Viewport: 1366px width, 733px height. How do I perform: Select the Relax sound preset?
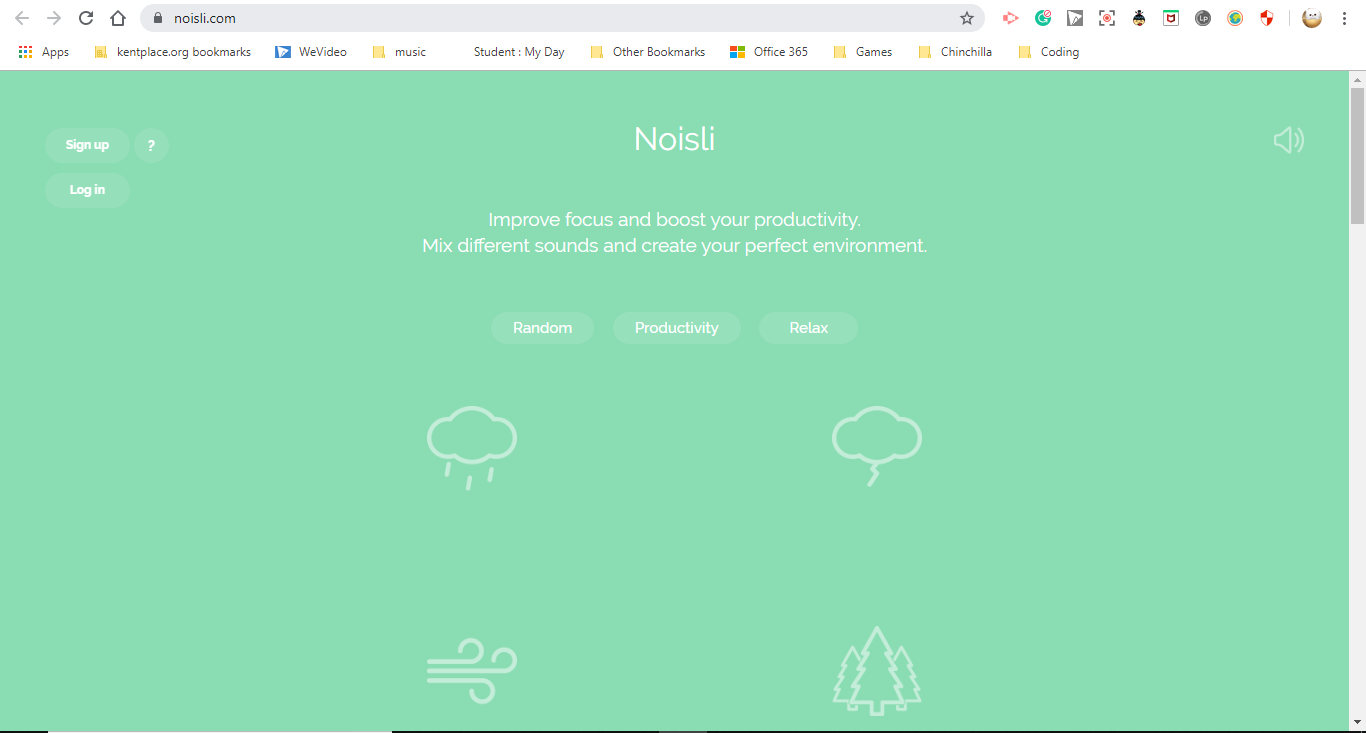[808, 328]
